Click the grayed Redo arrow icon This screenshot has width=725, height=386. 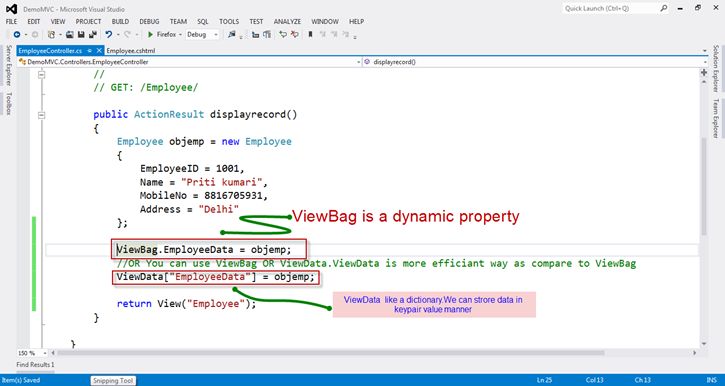click(127, 35)
